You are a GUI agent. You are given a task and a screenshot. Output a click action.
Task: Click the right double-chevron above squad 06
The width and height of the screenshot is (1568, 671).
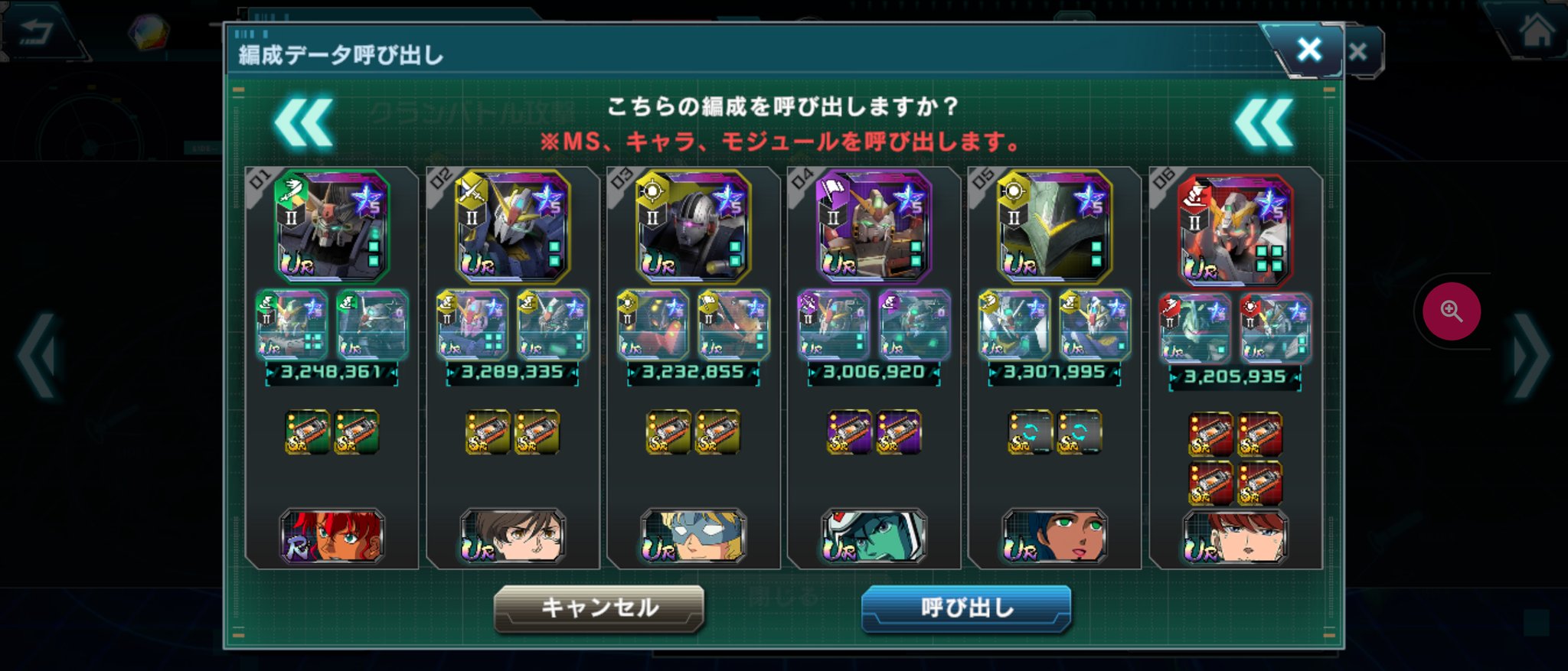click(1264, 122)
